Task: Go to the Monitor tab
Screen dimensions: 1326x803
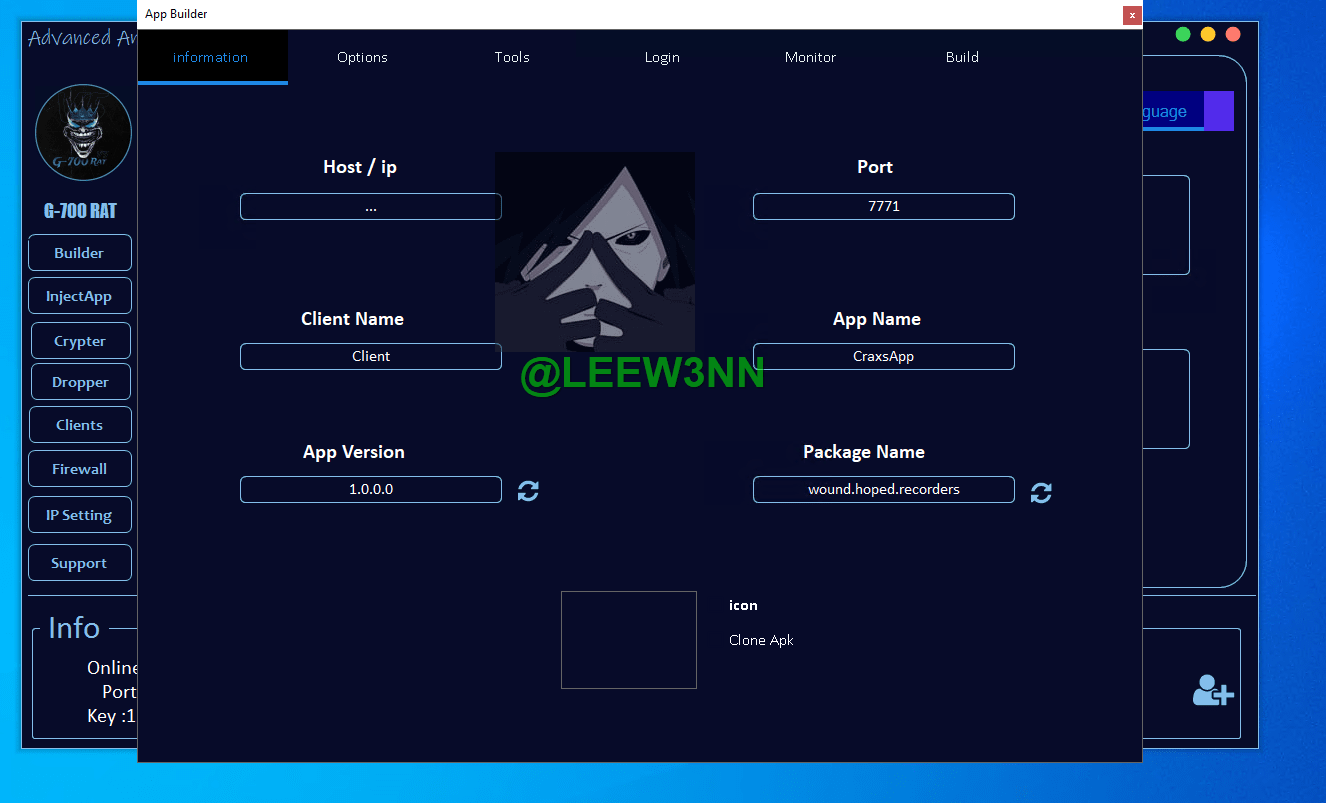Action: coord(810,57)
